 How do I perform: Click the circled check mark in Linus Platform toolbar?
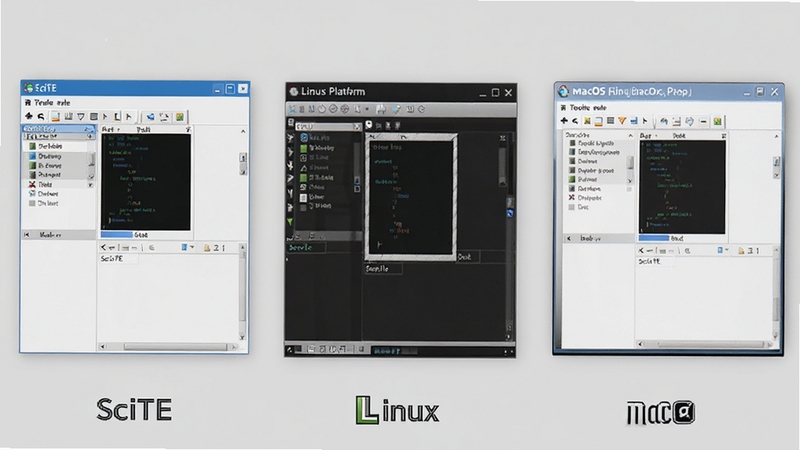(333, 109)
